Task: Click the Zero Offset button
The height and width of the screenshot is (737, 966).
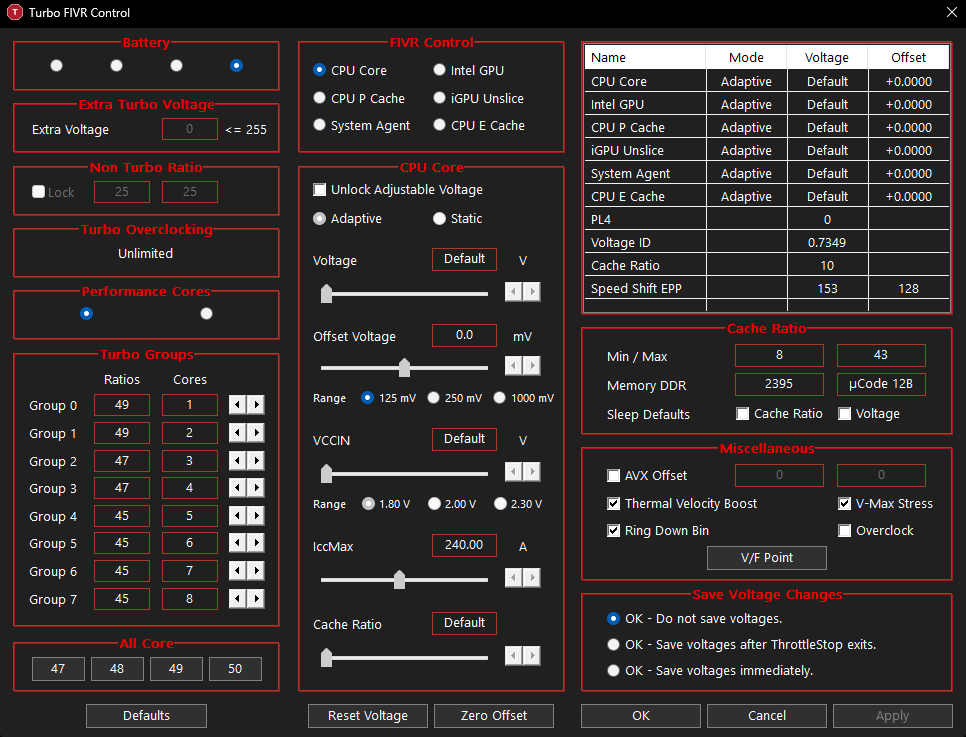Action: point(494,715)
